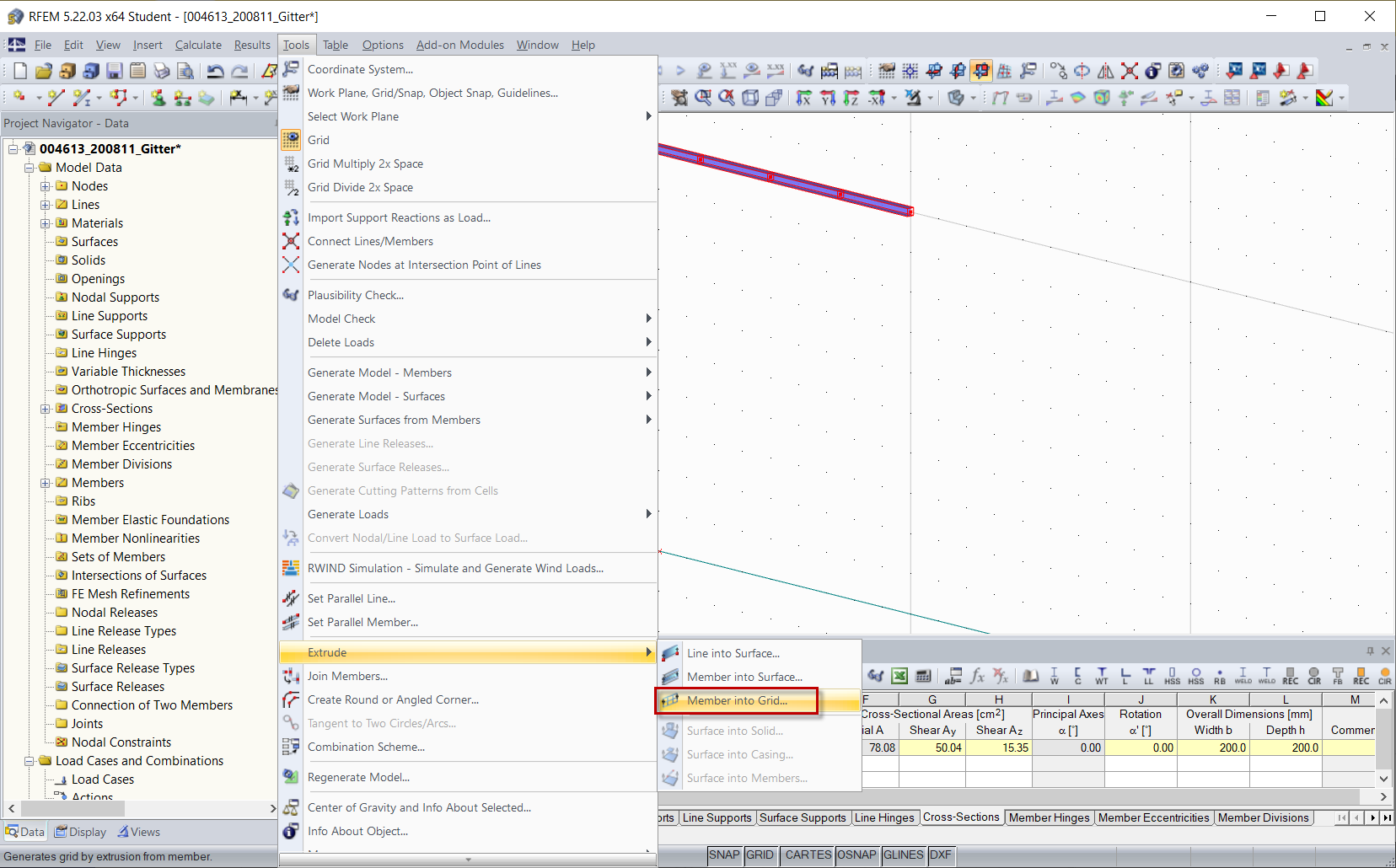The image size is (1396, 868).
Task: Expand the Materials tree node
Action: (x=46, y=223)
